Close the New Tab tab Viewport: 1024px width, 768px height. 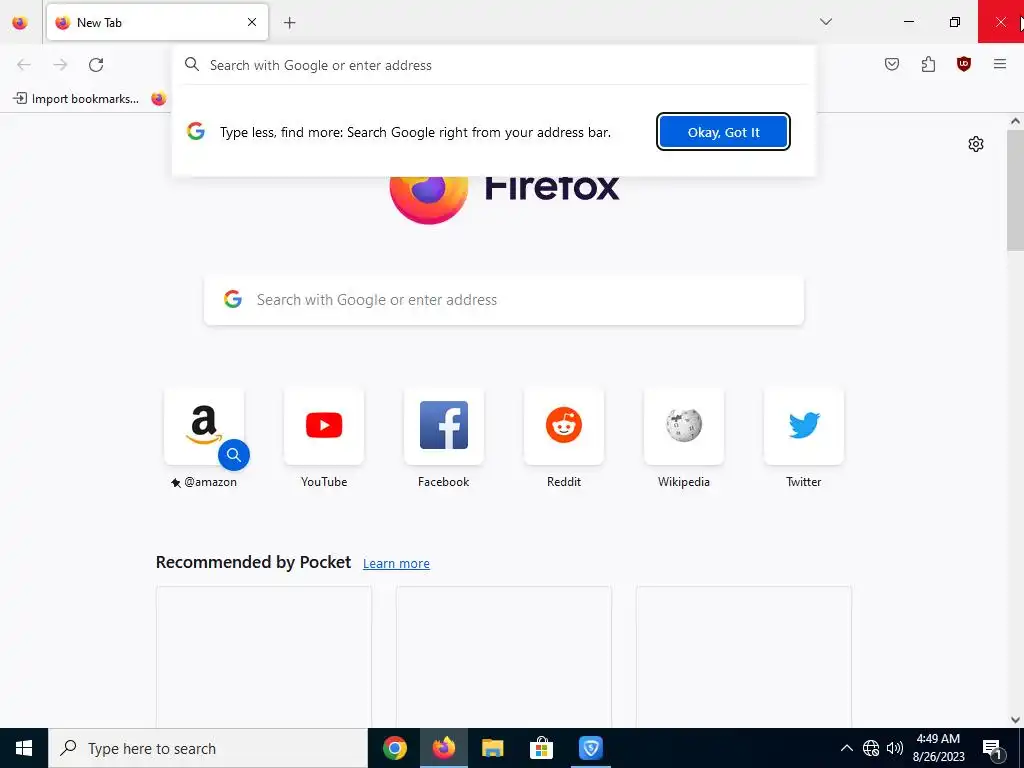point(251,22)
